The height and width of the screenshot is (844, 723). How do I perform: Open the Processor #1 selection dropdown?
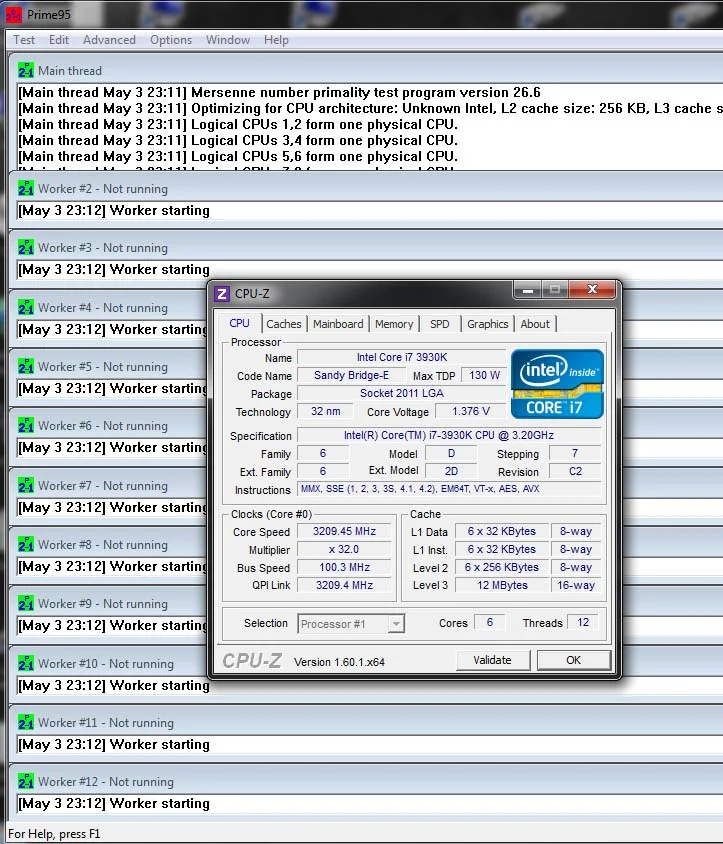coord(350,624)
